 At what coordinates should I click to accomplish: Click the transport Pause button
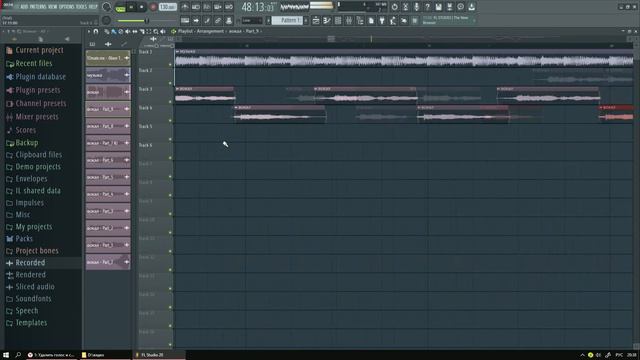pyautogui.click(x=131, y=7)
